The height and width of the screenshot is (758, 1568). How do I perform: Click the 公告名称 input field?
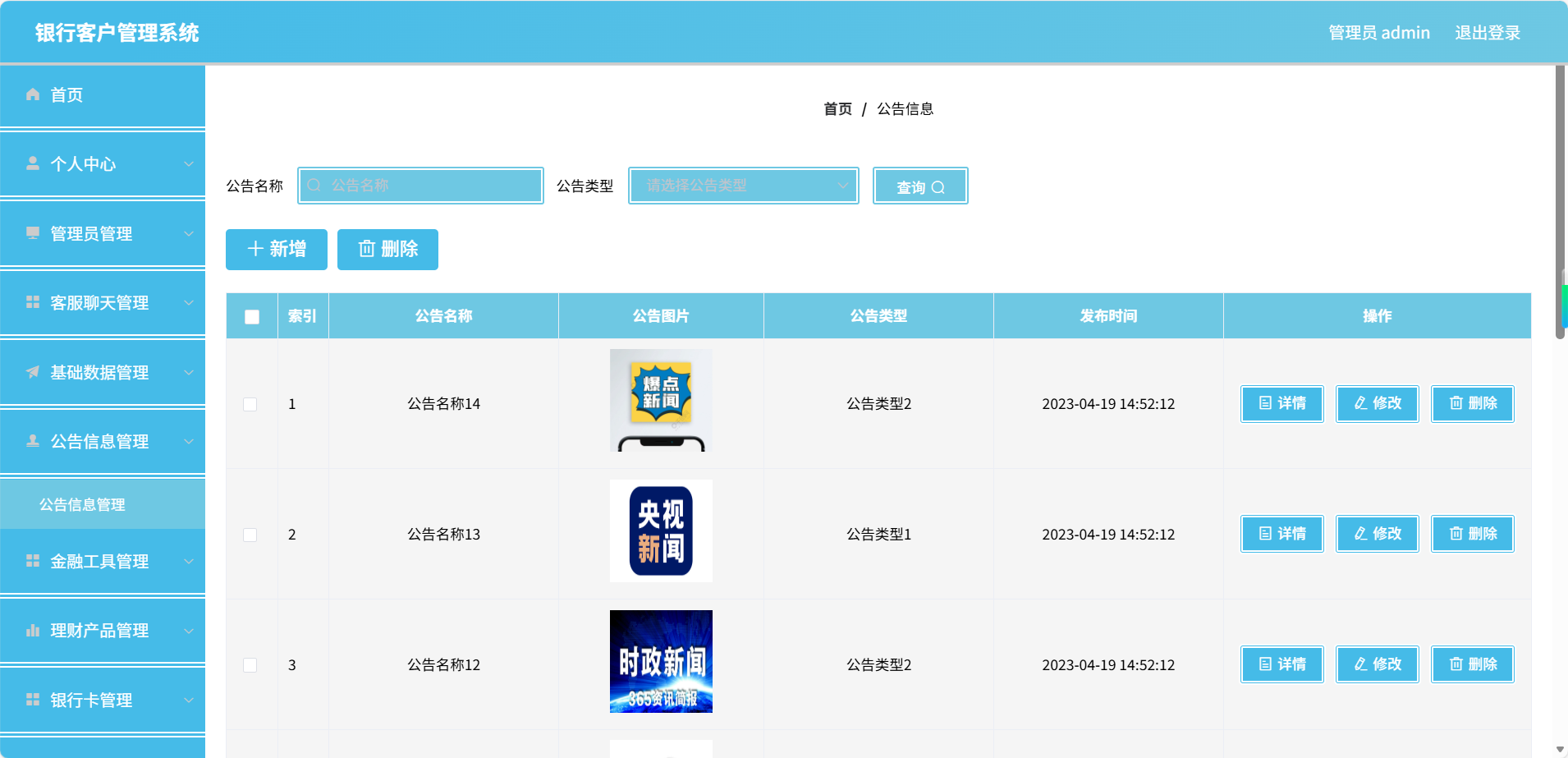[420, 186]
